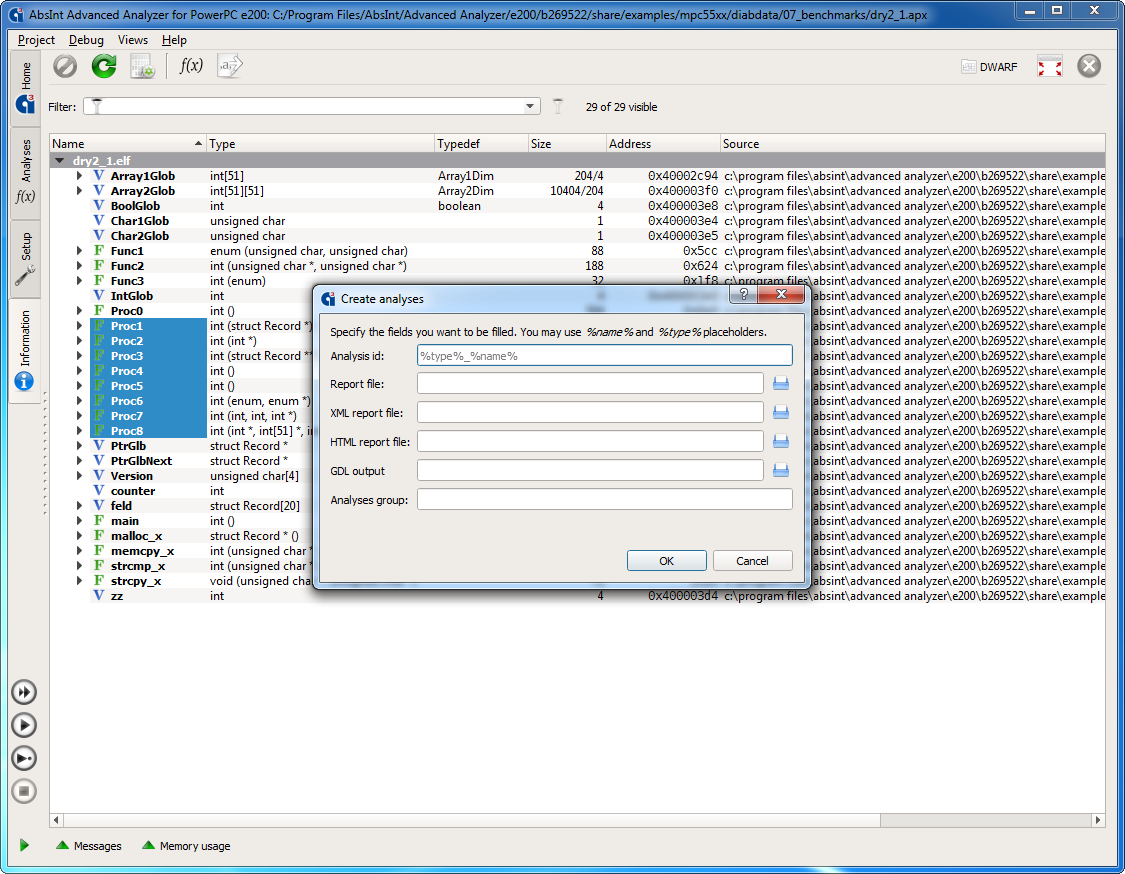The width and height of the screenshot is (1125, 874).
Task: Sort by the Name column header
Action: [x=128, y=144]
